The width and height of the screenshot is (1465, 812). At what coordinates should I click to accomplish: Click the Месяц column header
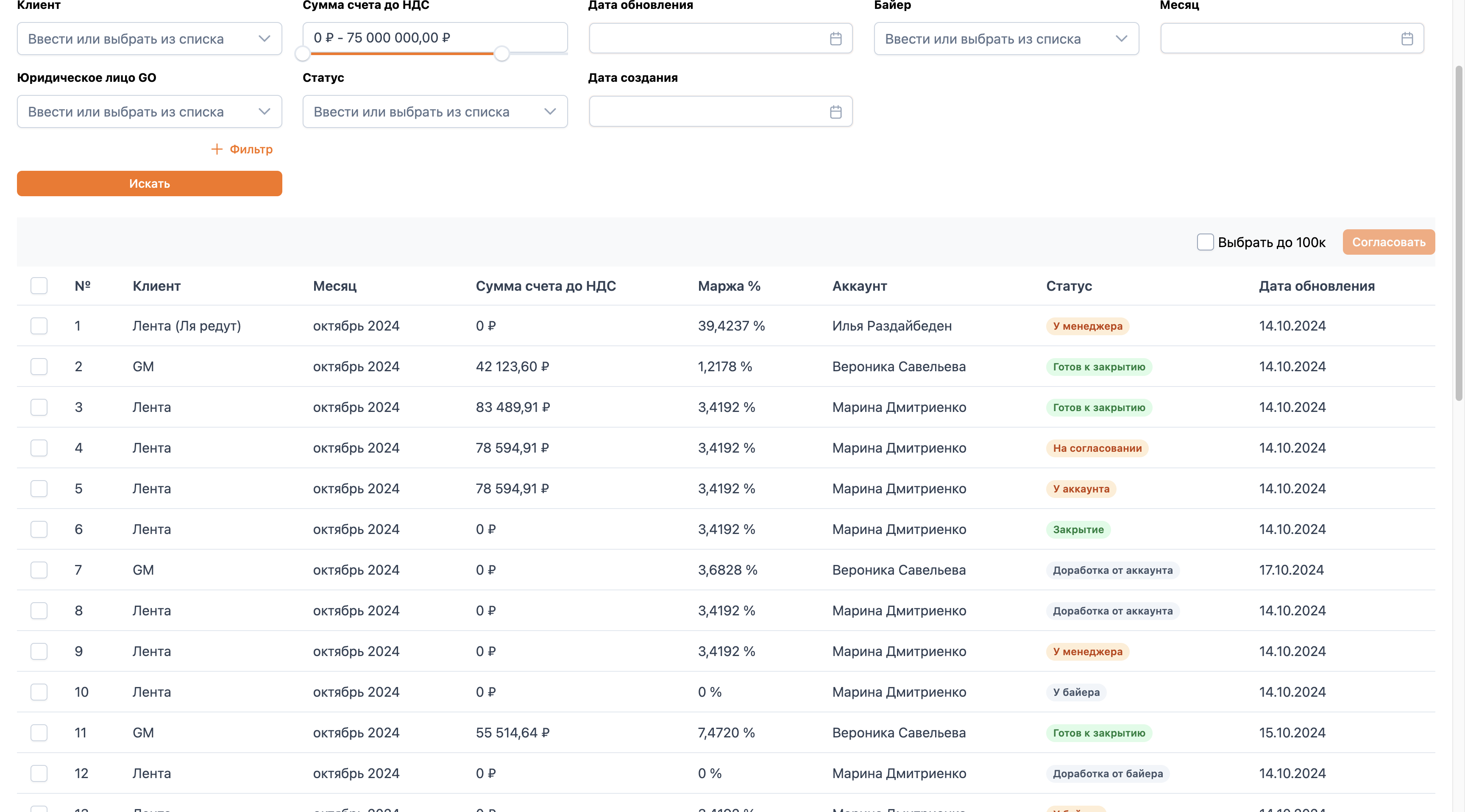[x=335, y=286]
